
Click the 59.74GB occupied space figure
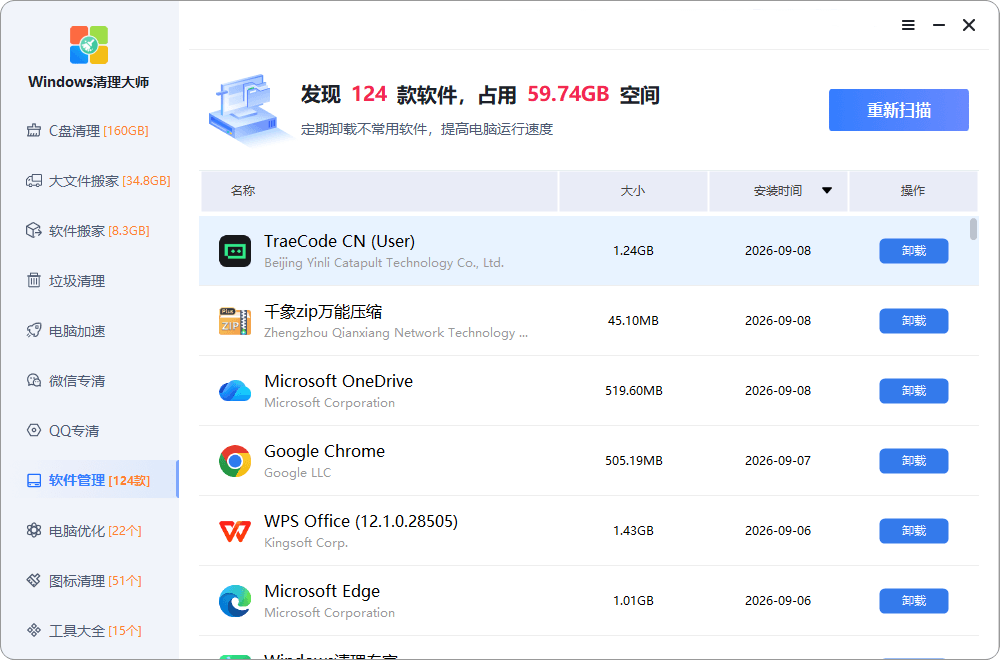568,94
